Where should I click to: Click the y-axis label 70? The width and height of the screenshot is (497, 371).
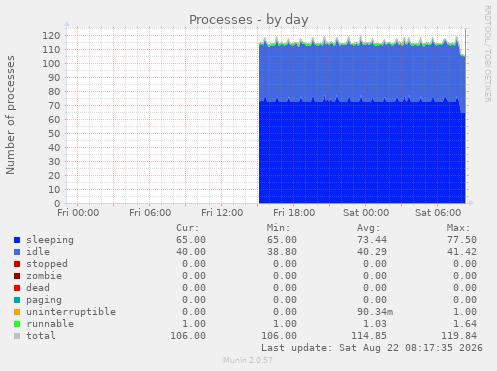point(54,106)
